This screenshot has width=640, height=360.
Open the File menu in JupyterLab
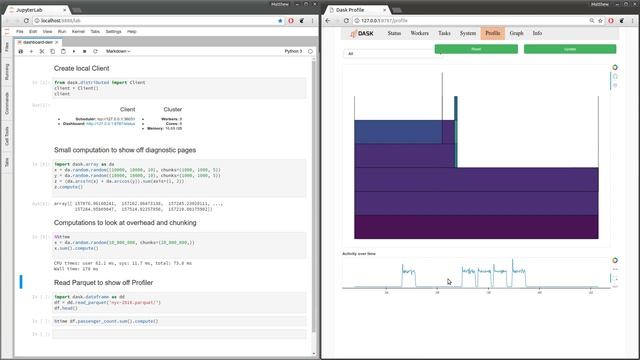click(x=20, y=31)
